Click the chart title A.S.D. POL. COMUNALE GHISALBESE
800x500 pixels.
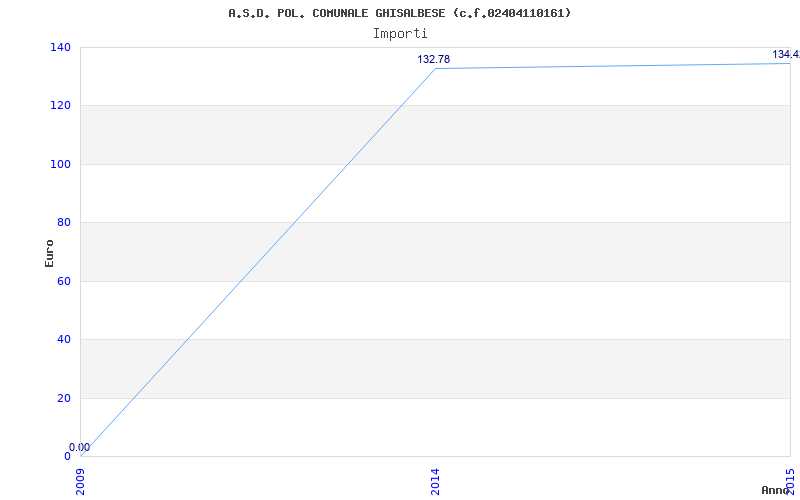coord(399,13)
